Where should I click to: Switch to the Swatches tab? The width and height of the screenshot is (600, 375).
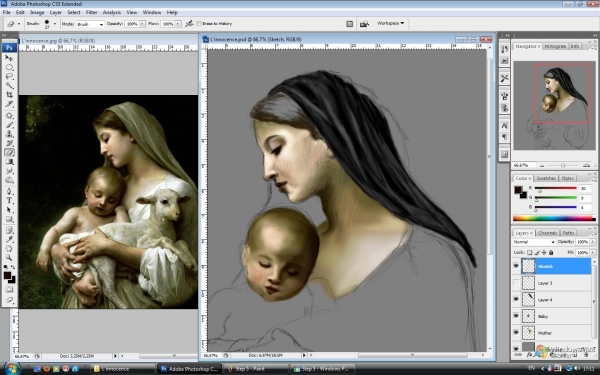(x=546, y=178)
